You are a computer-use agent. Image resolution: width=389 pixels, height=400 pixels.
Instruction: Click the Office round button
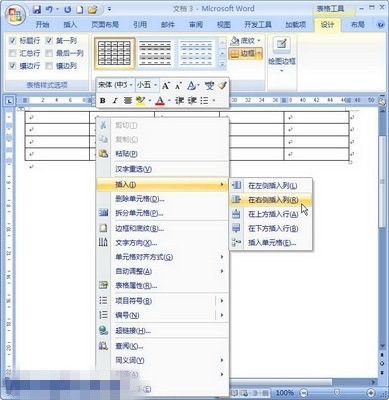tap(15, 15)
